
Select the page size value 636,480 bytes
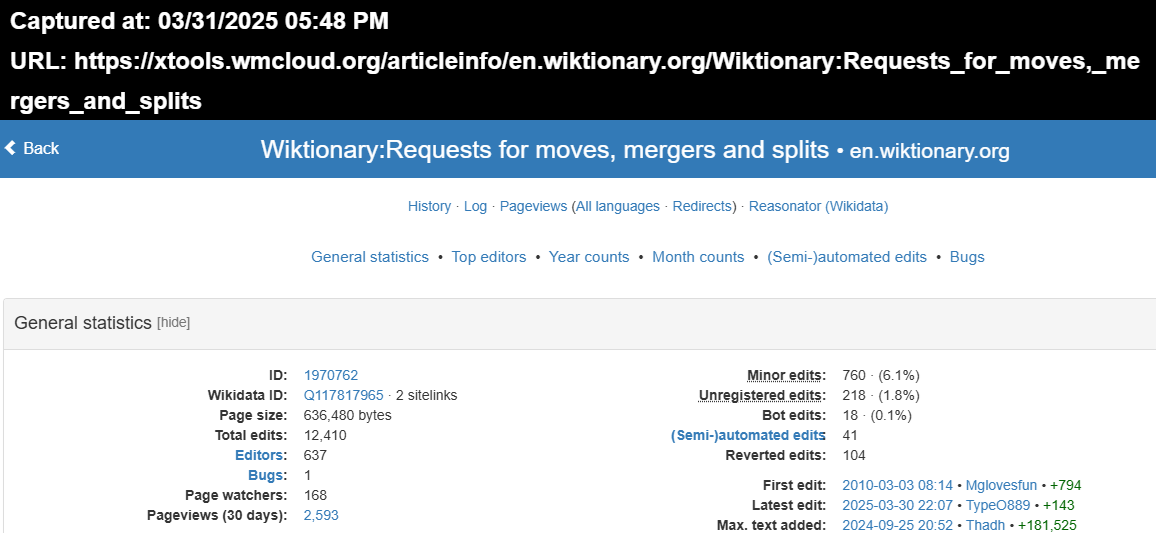[x=347, y=415]
